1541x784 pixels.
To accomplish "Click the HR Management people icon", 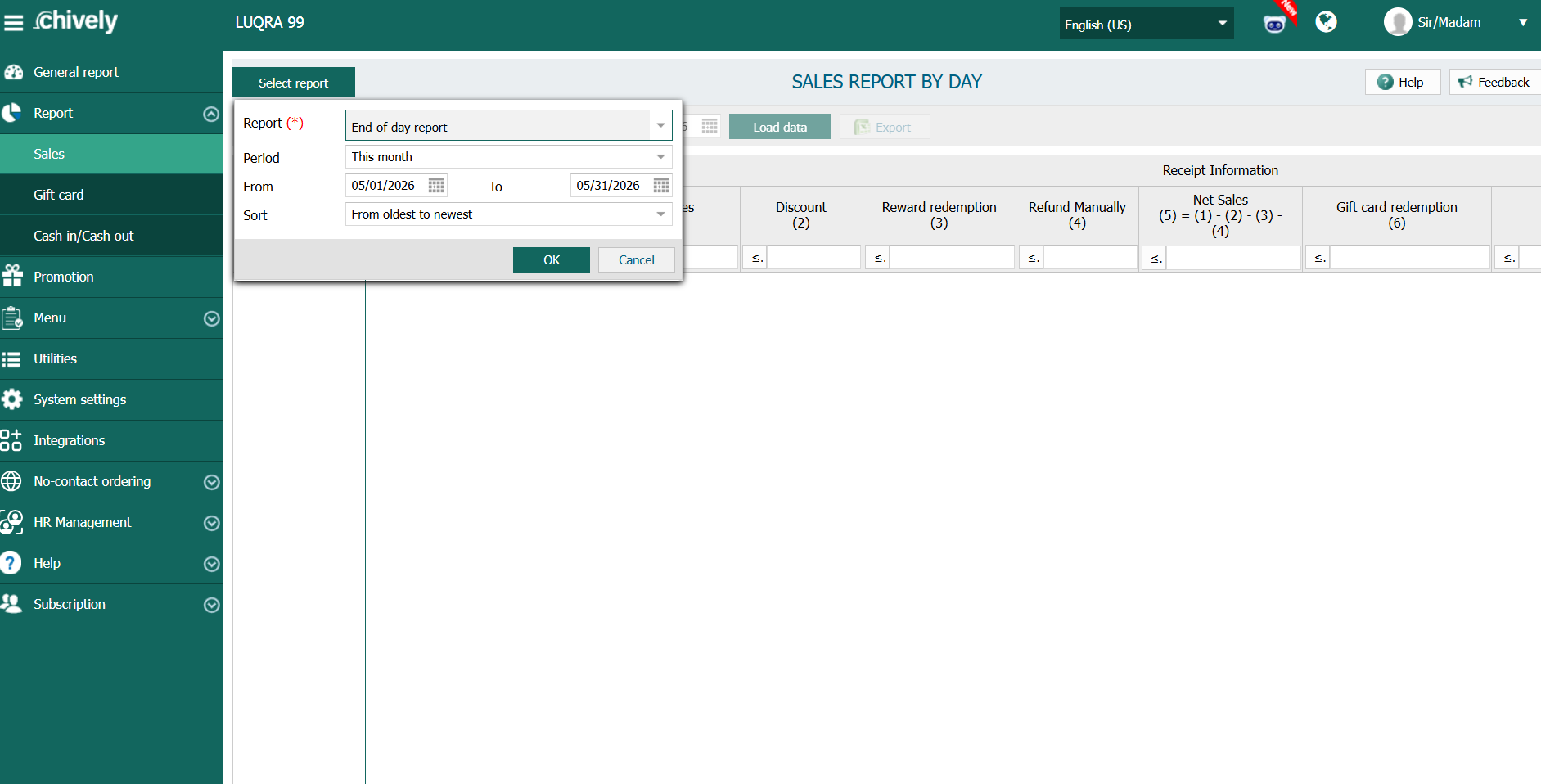I will (12, 522).
